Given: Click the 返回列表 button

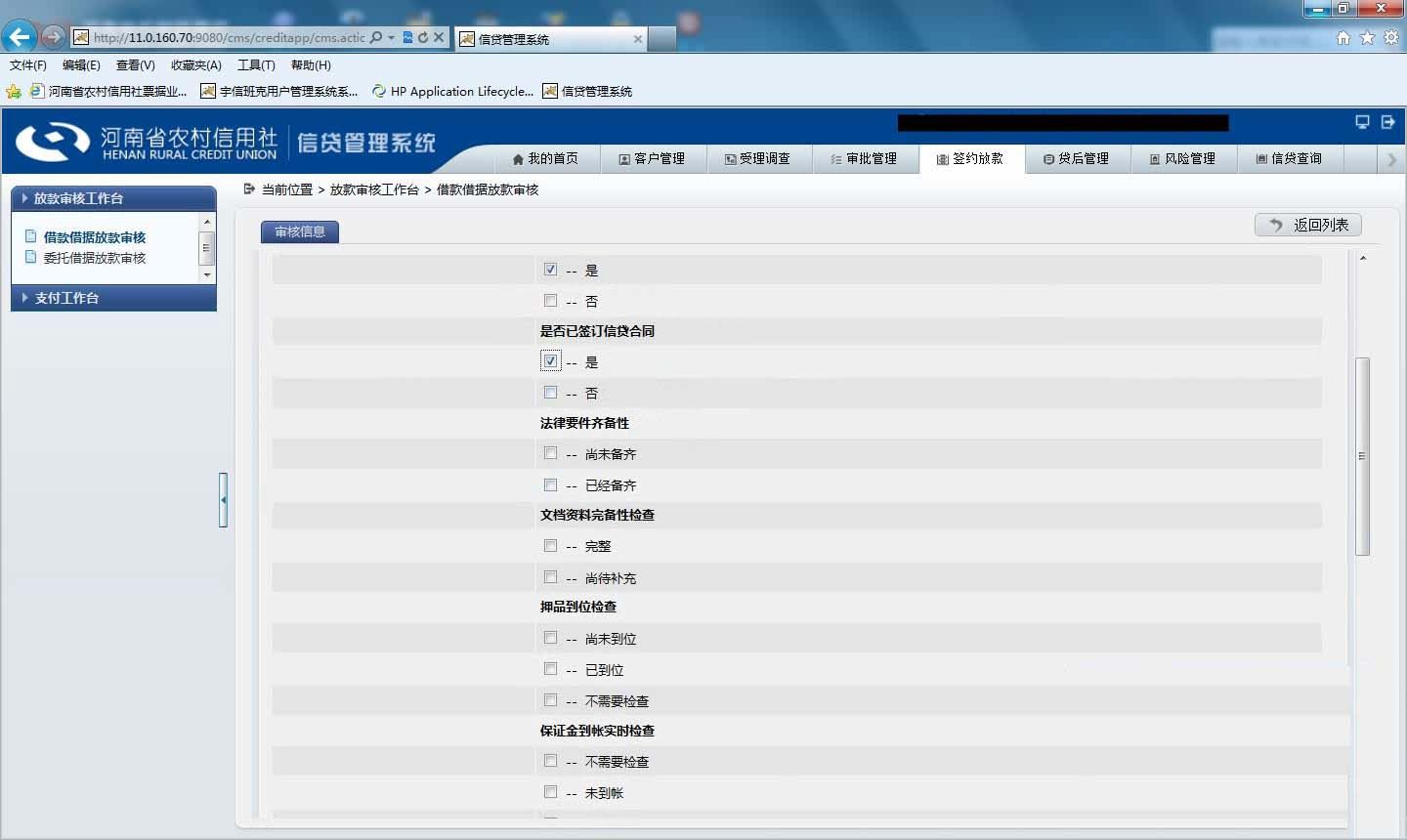Looking at the screenshot, I should click(1308, 225).
